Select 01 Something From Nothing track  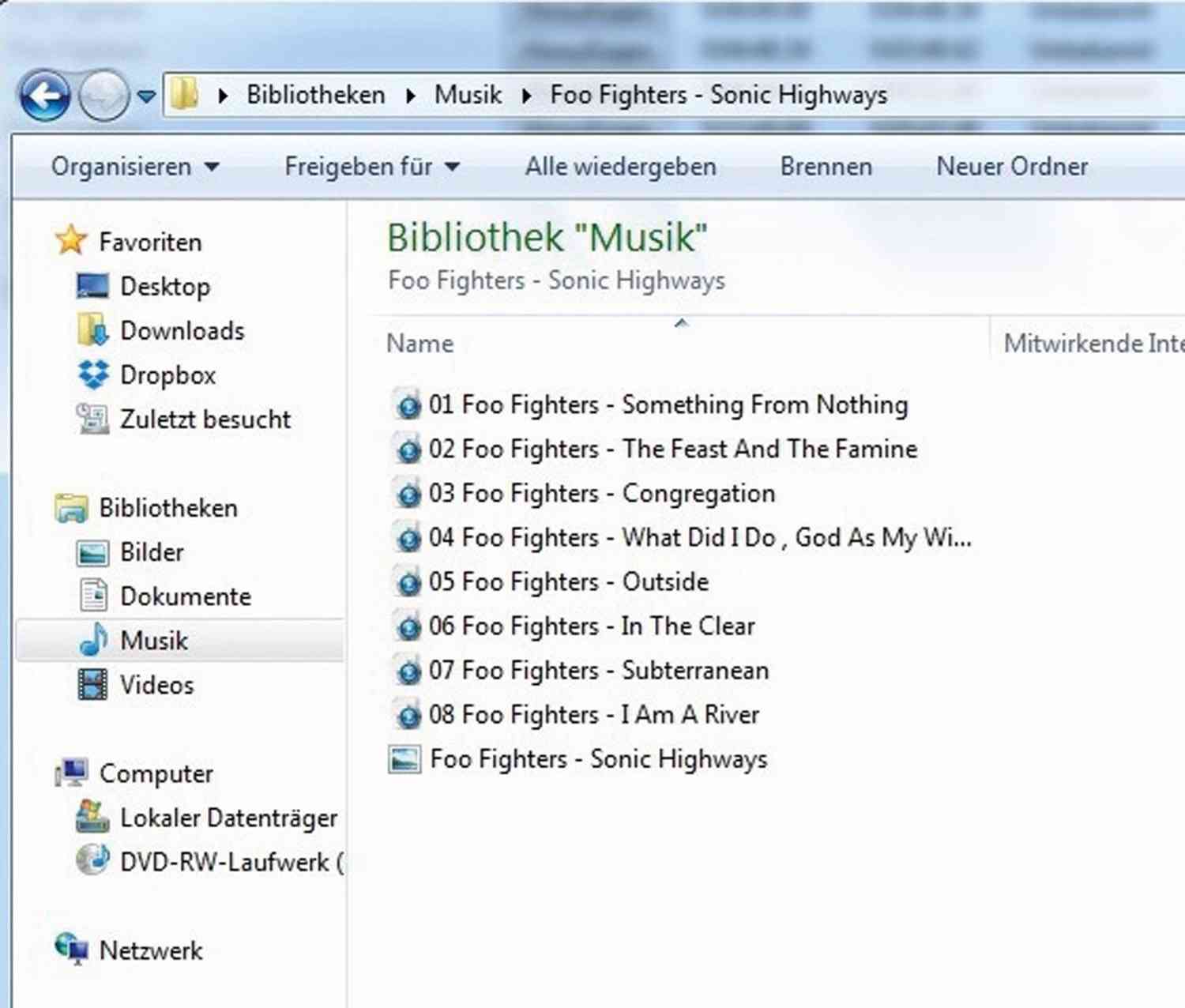668,404
